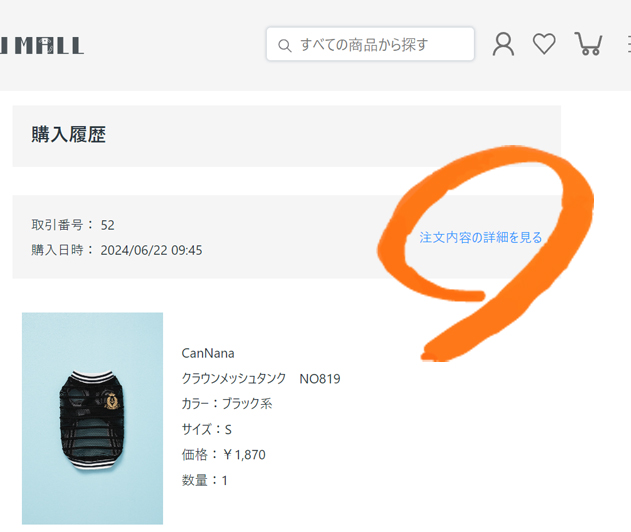The width and height of the screenshot is (631, 532).
Task: Click the magnifier icon in the search box
Action: [x=285, y=45]
